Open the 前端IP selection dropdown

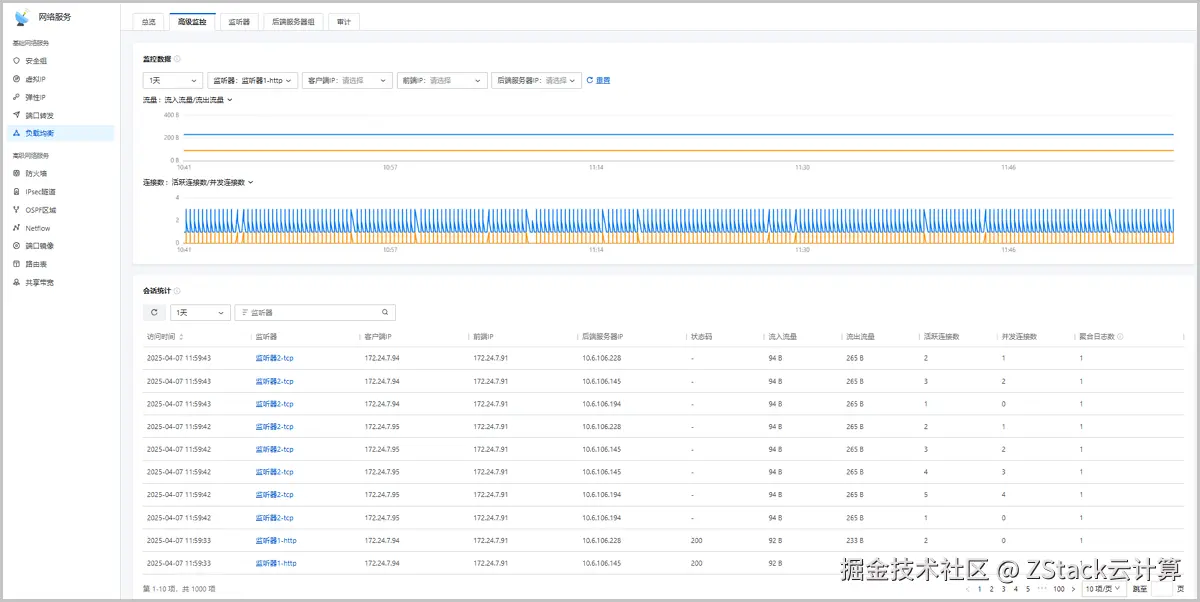[x=442, y=80]
